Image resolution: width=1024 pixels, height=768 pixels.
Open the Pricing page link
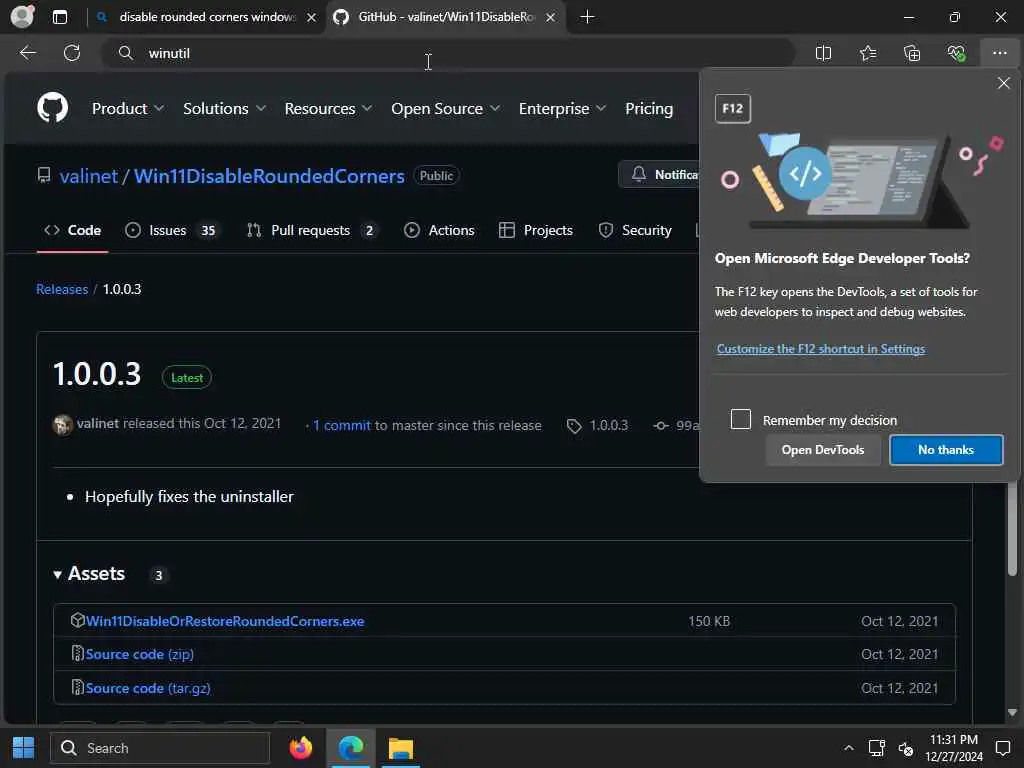648,108
